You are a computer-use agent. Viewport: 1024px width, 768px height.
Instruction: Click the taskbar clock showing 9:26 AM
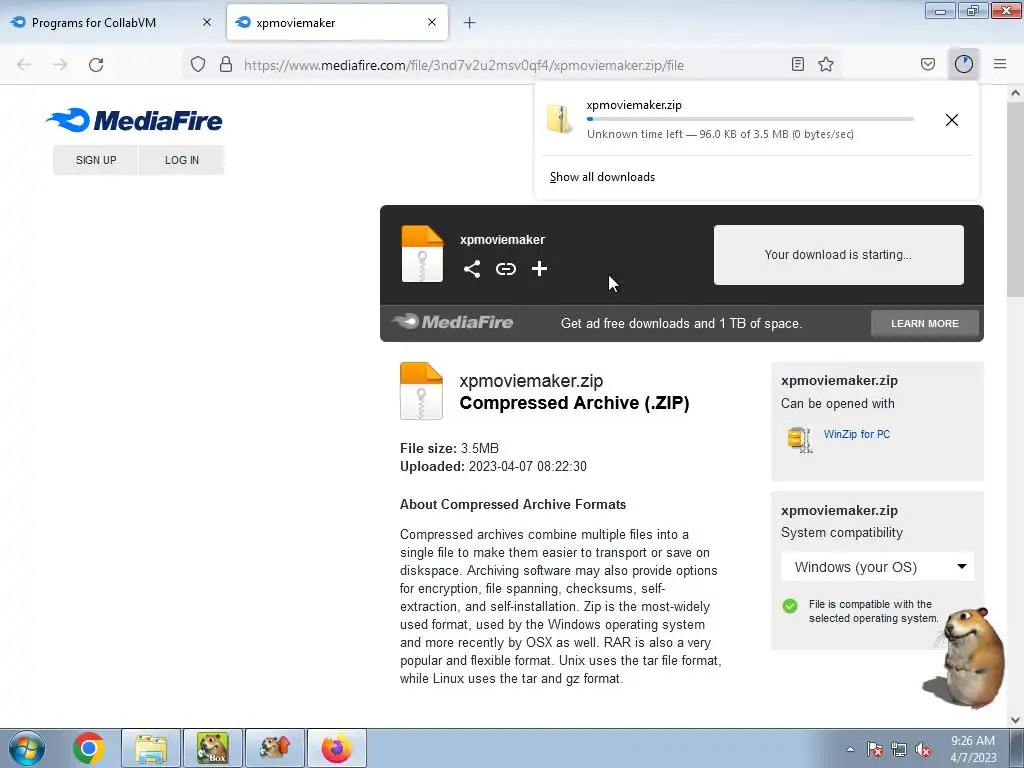[x=973, y=749]
